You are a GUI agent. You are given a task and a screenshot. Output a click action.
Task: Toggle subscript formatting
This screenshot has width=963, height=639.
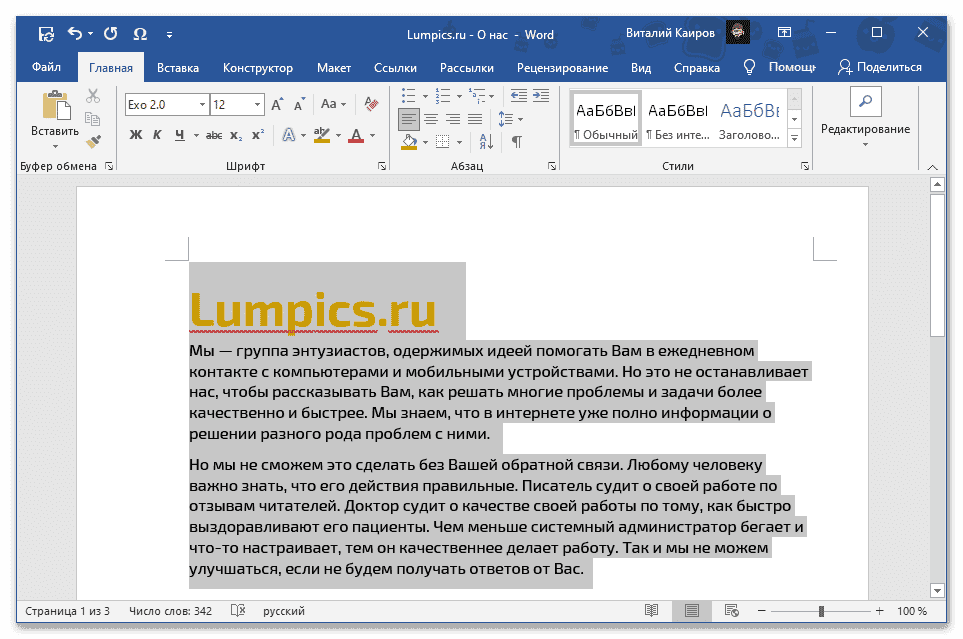click(238, 135)
